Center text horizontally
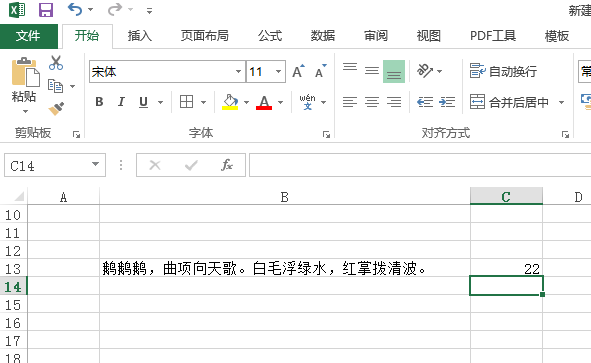Viewport: 591px width, 363px height. (372, 102)
